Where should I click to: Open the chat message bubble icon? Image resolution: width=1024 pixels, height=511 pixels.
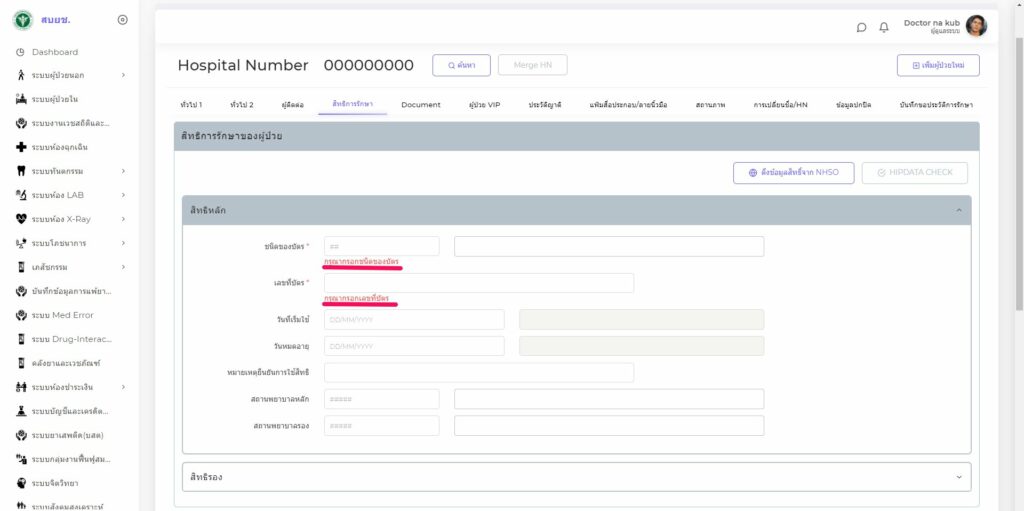tap(862, 27)
